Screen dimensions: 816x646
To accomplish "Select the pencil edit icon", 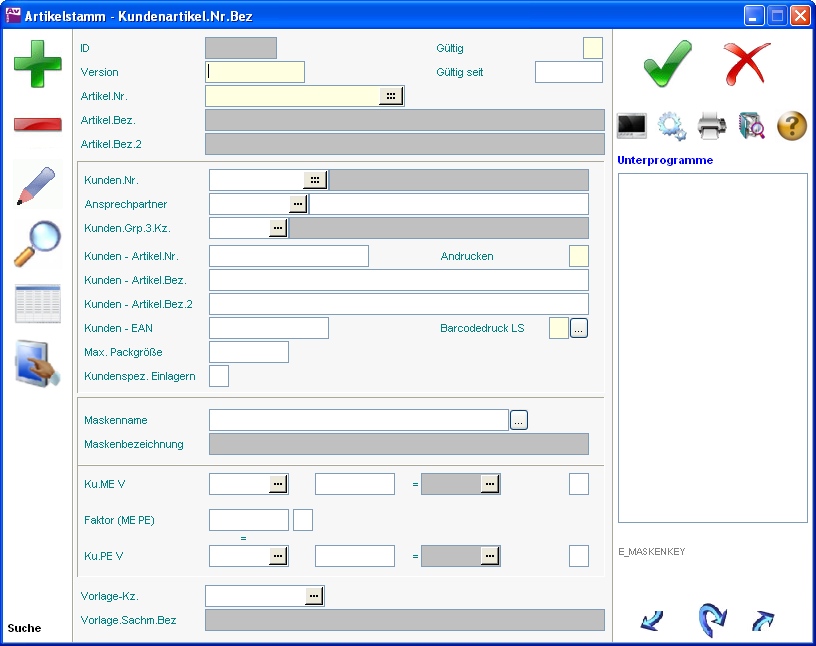I will [x=37, y=186].
